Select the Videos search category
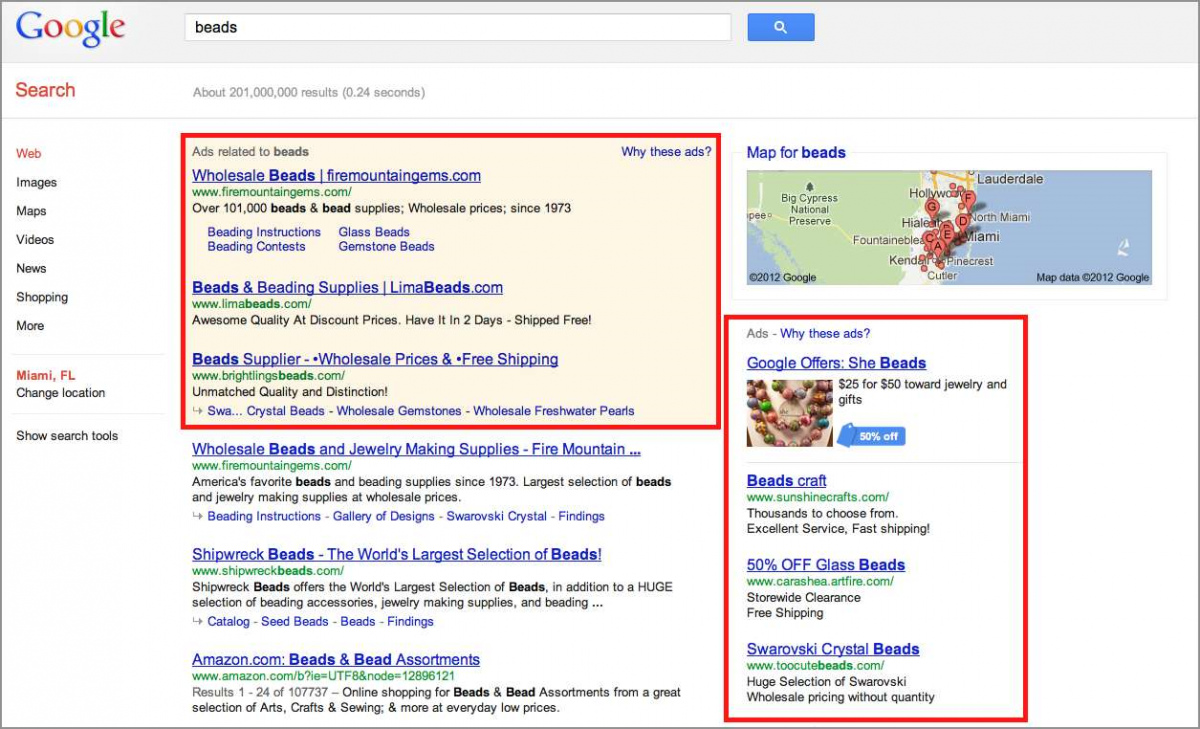 pyautogui.click(x=35, y=240)
